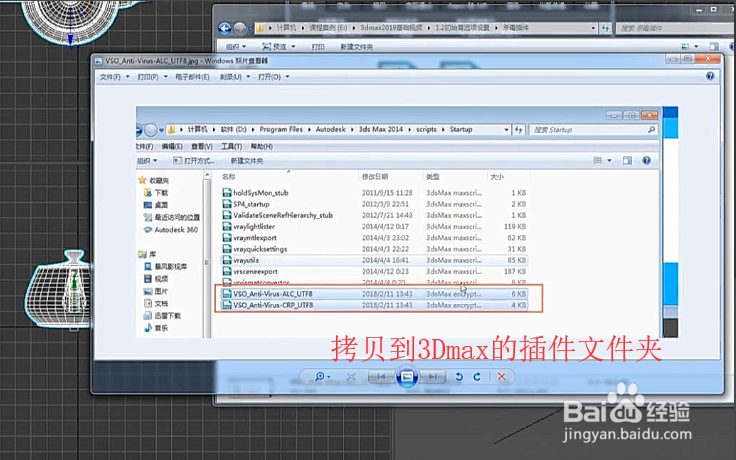The width and height of the screenshot is (736, 460).
Task: Click 新建文件夹 in the background Explorer toolbar
Action: [x=356, y=46]
